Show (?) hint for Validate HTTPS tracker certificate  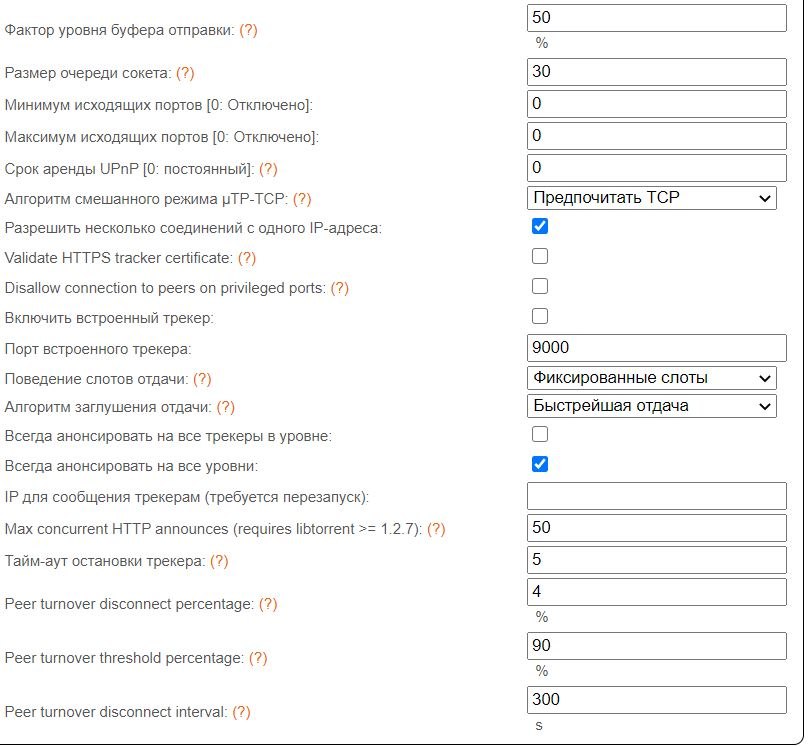(x=247, y=258)
